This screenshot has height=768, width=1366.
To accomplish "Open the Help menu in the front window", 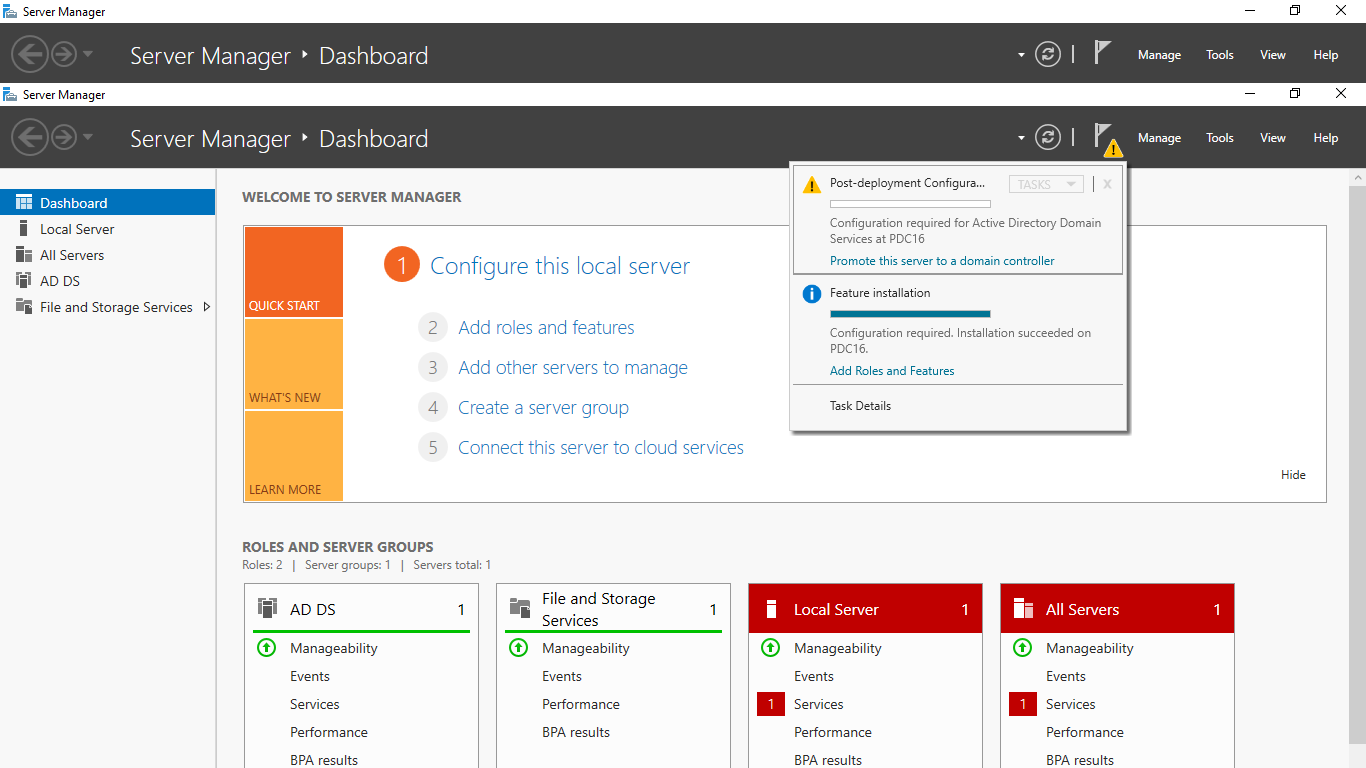I will pyautogui.click(x=1326, y=138).
